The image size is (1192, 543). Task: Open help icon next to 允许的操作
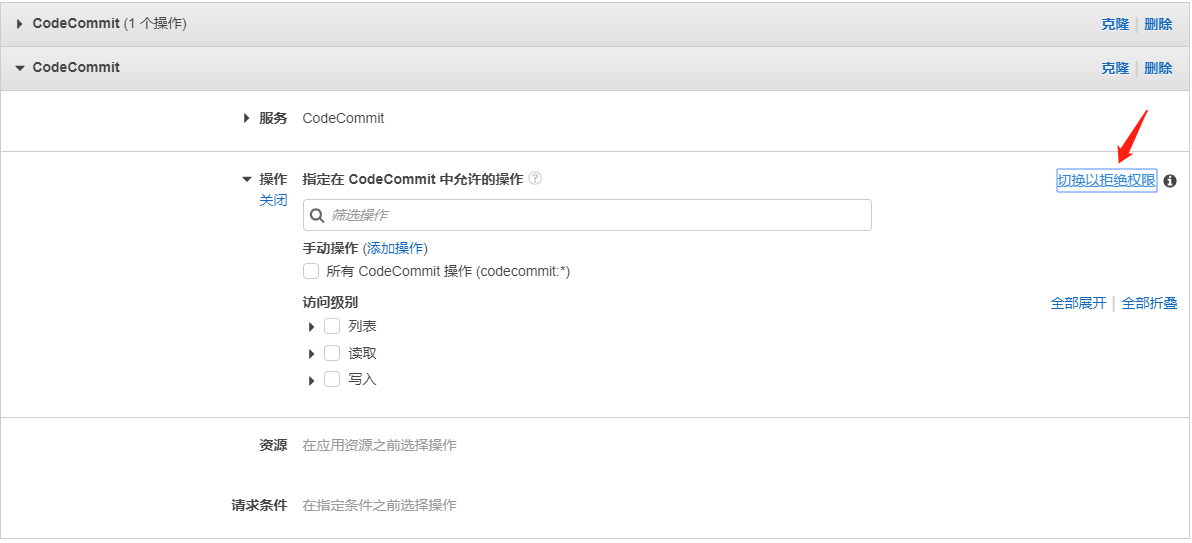point(535,178)
